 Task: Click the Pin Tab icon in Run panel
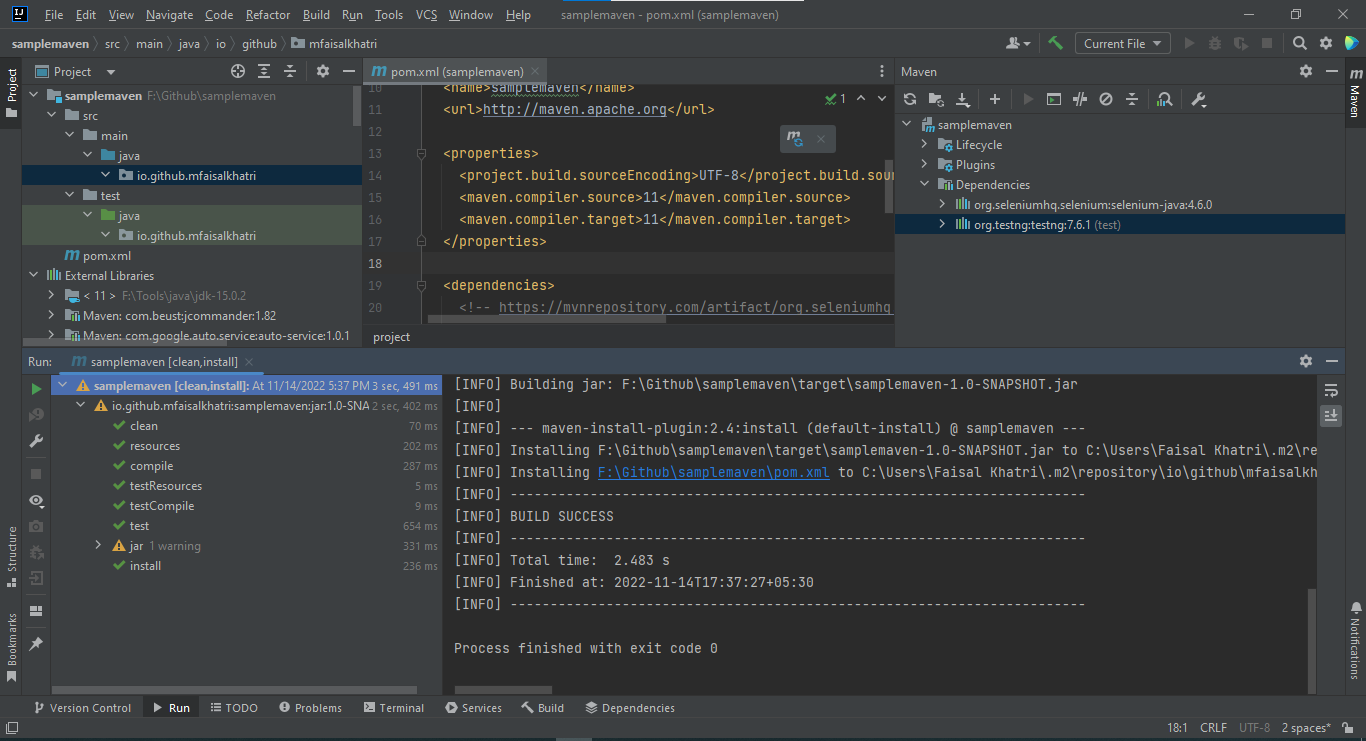[x=37, y=644]
